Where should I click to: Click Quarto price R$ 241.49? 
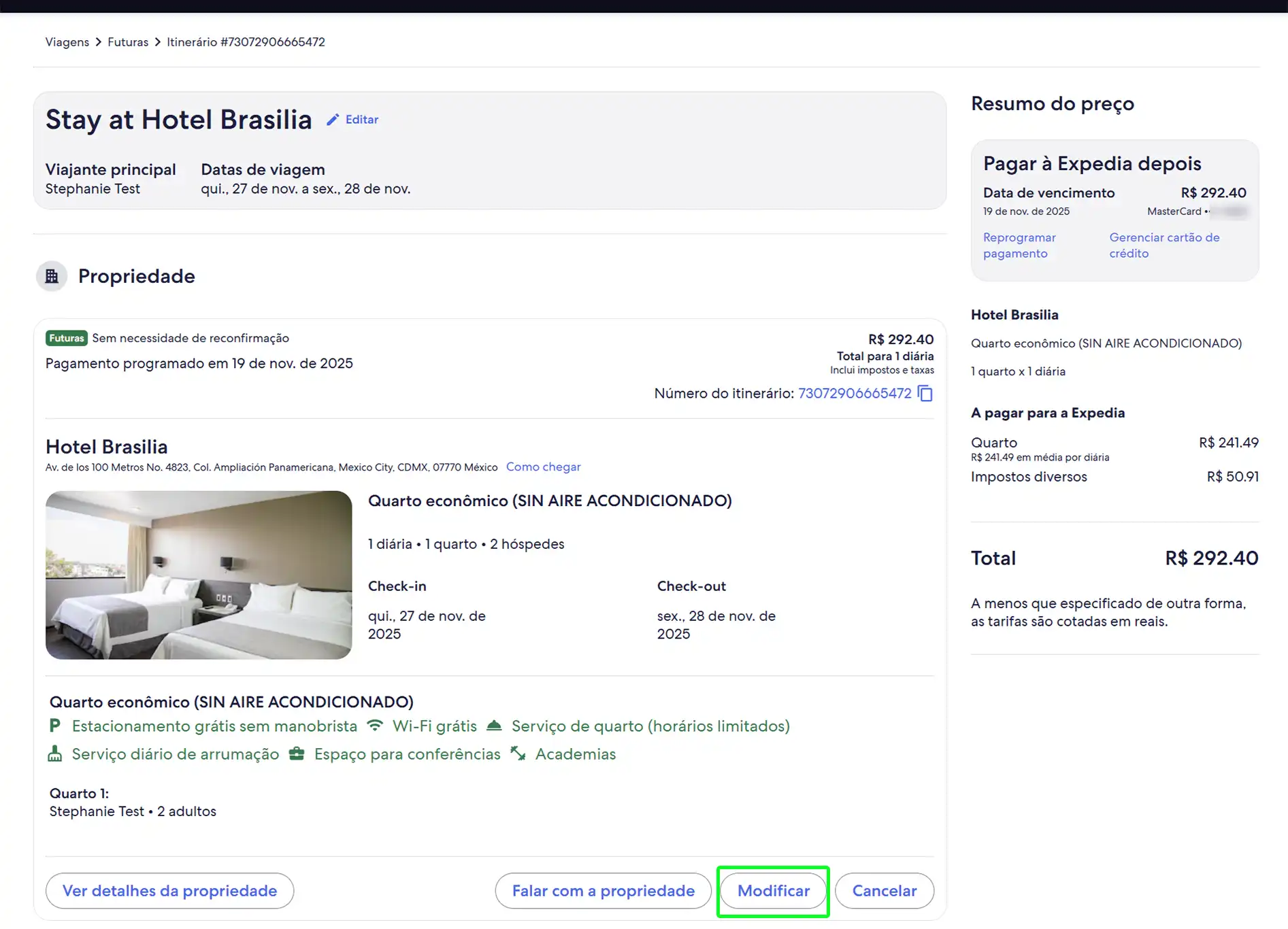click(1228, 443)
